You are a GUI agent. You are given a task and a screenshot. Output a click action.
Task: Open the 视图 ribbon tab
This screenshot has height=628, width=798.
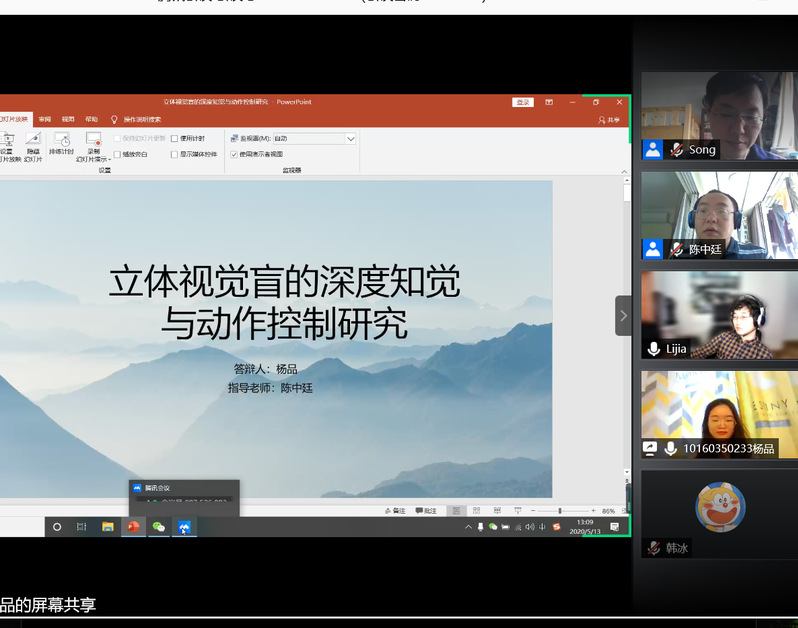click(68, 119)
